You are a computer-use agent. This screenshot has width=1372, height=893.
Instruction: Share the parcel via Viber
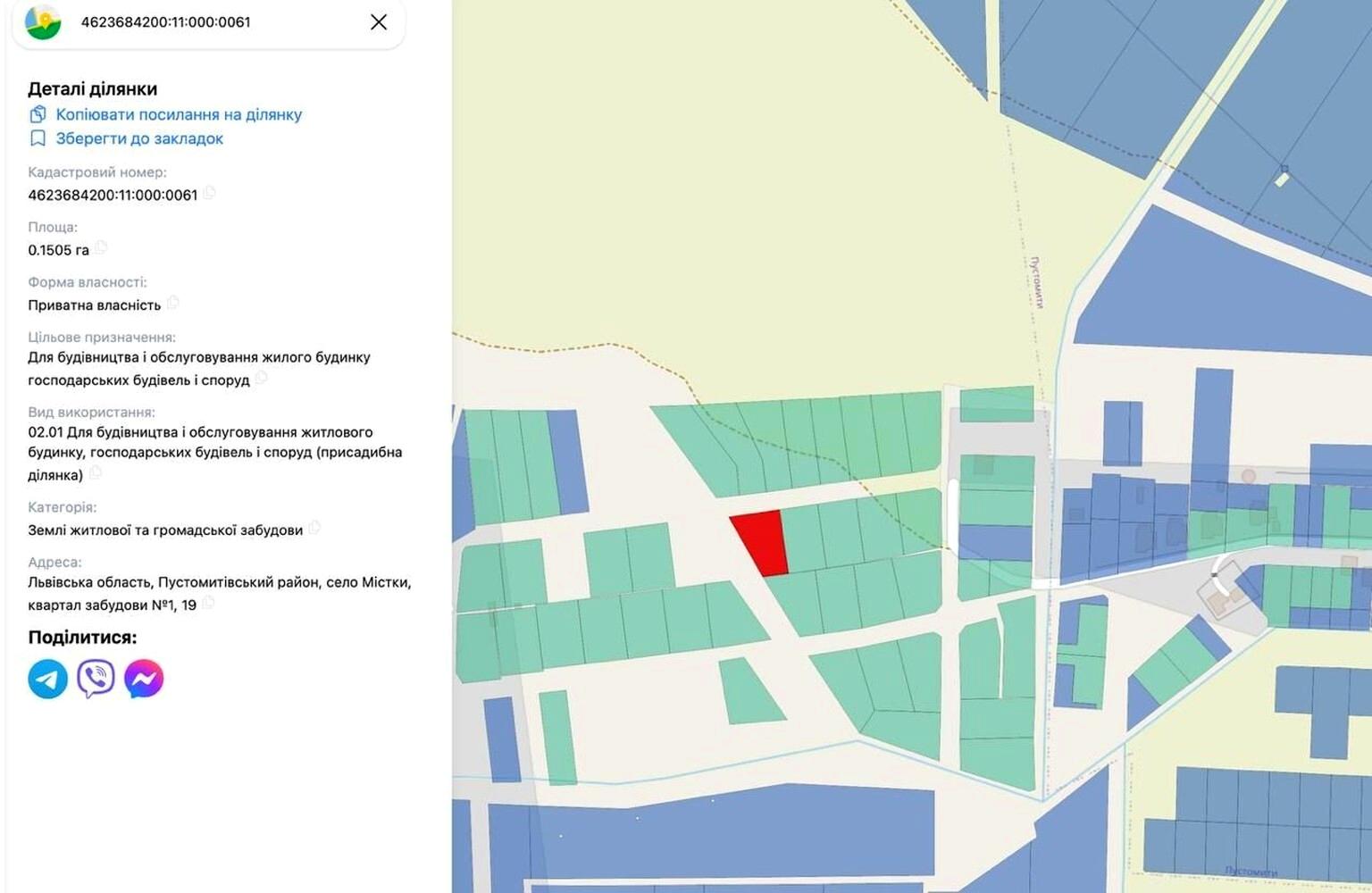click(x=96, y=679)
